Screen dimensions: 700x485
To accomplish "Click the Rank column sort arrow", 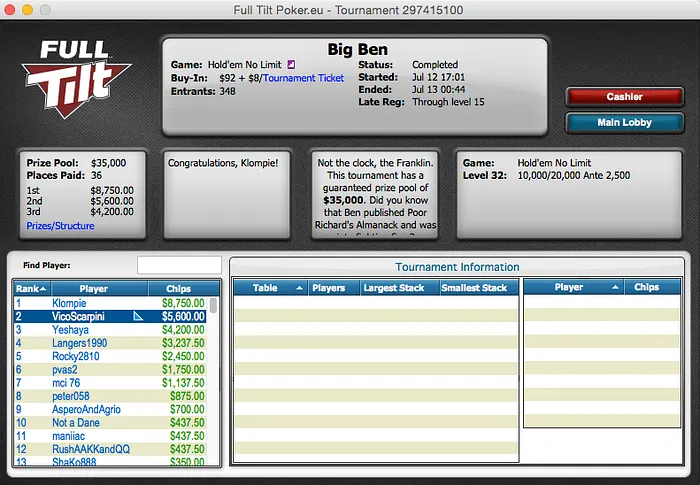I will click(x=40, y=289).
